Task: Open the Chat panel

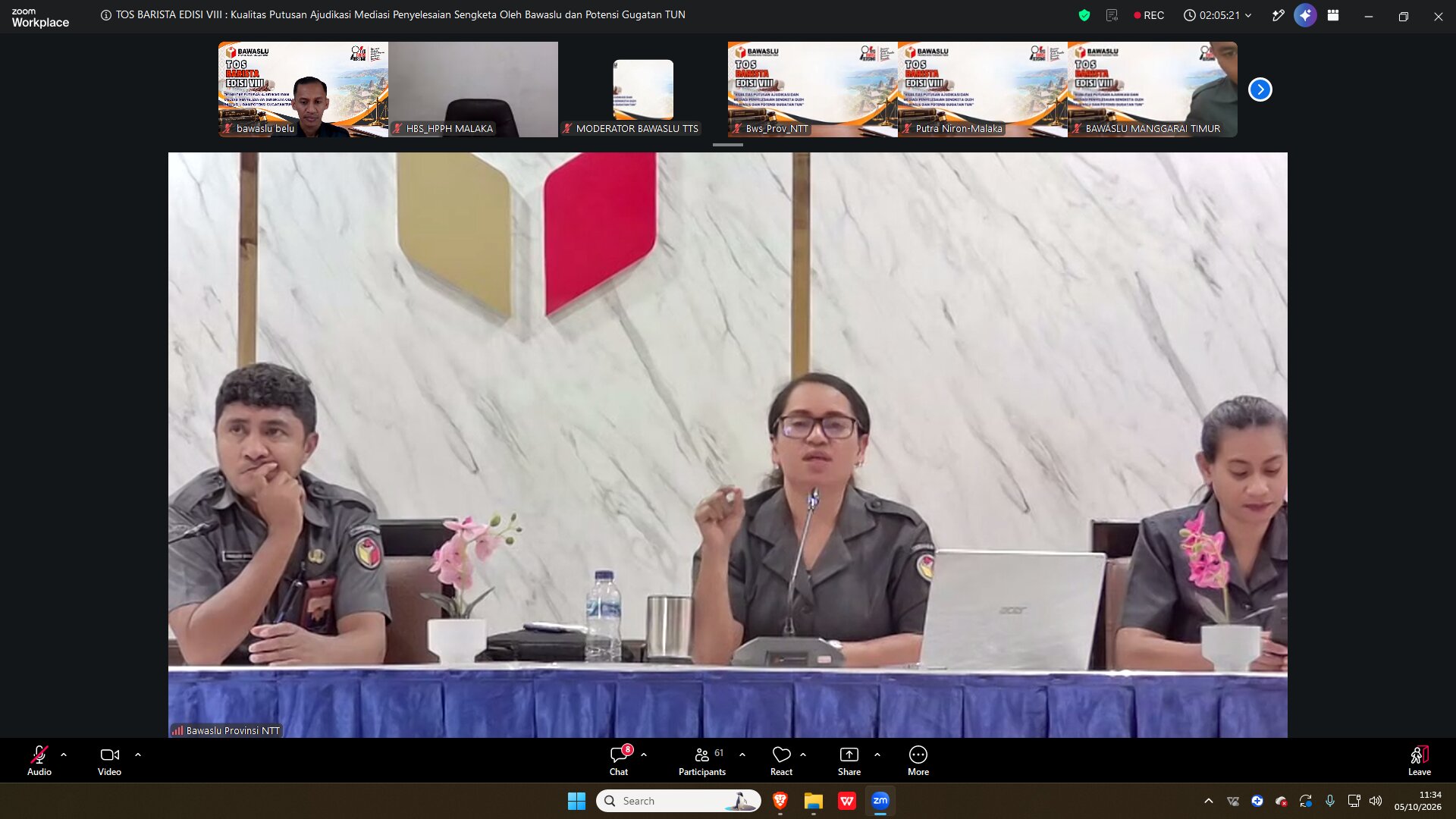Action: pos(619,761)
